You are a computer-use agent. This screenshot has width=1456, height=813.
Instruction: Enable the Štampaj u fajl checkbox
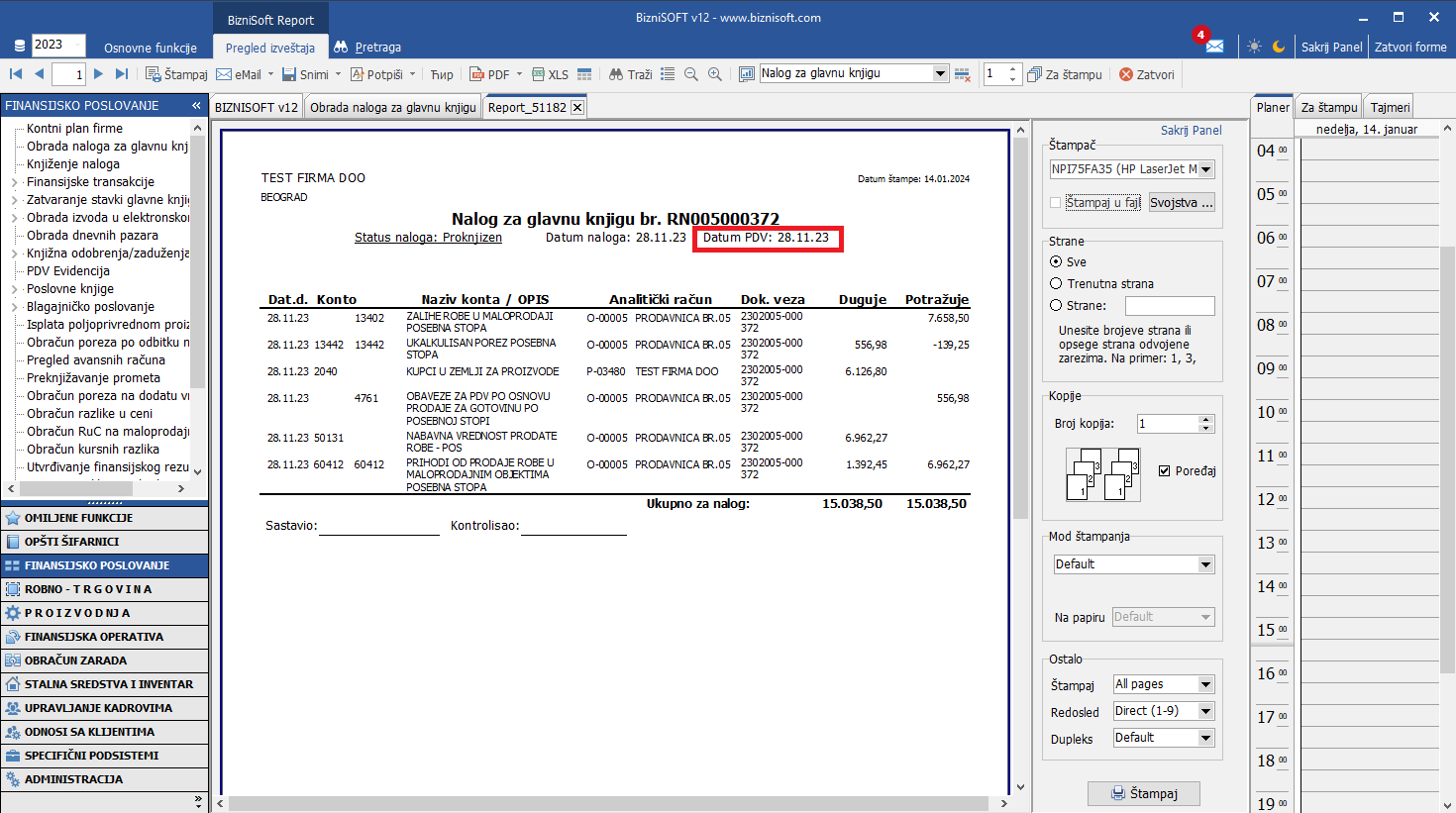[x=1056, y=203]
